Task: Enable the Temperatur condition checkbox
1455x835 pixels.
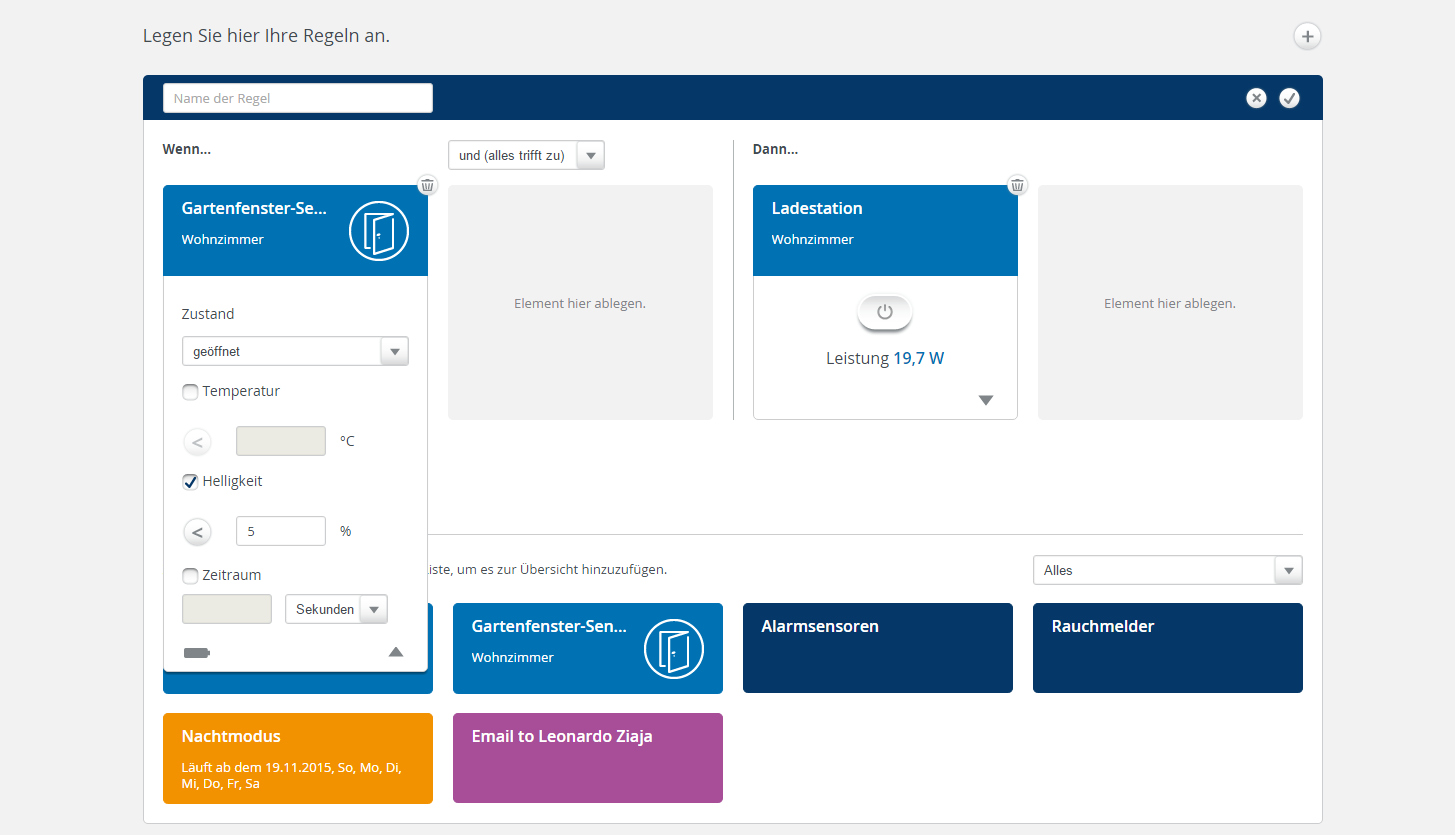Action: [190, 392]
